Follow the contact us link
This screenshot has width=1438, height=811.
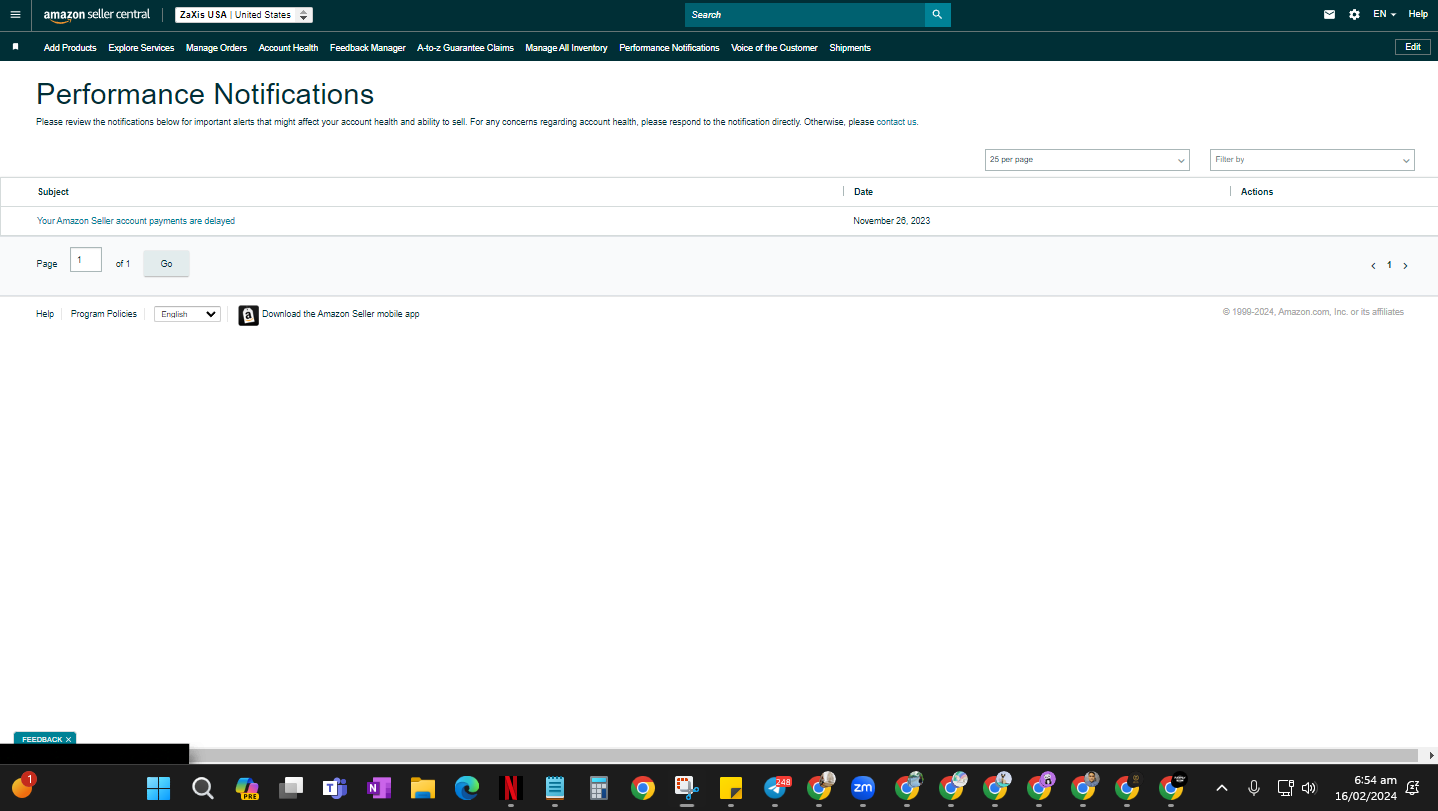[x=896, y=122]
